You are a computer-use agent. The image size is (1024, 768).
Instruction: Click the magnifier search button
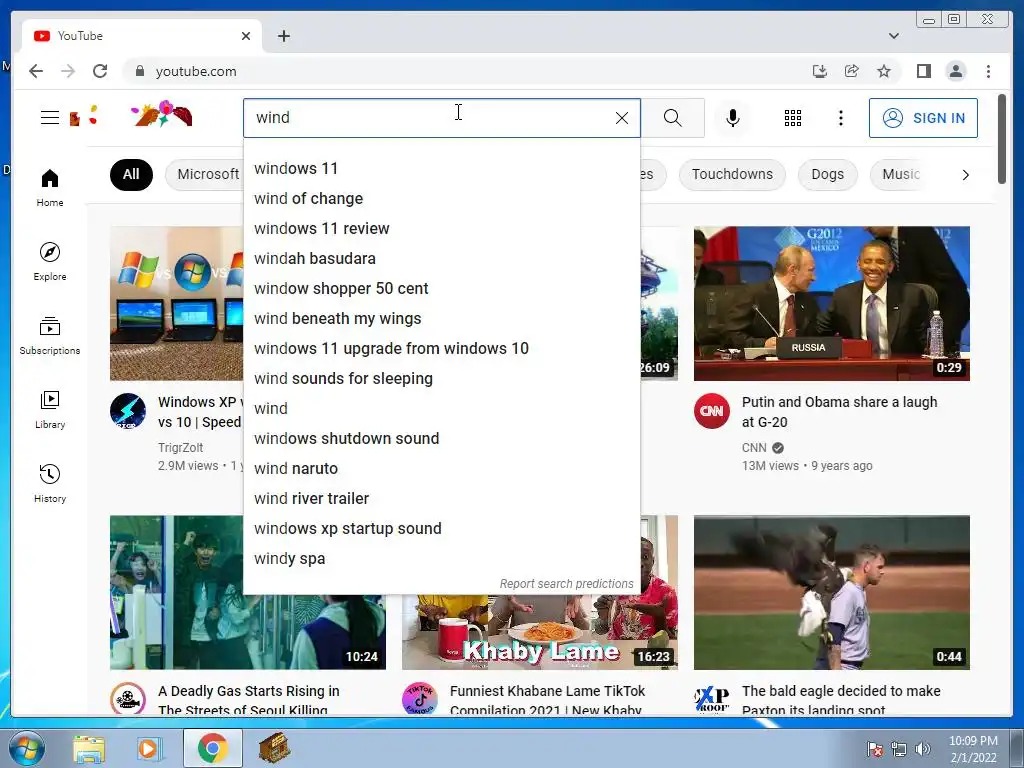coord(673,118)
